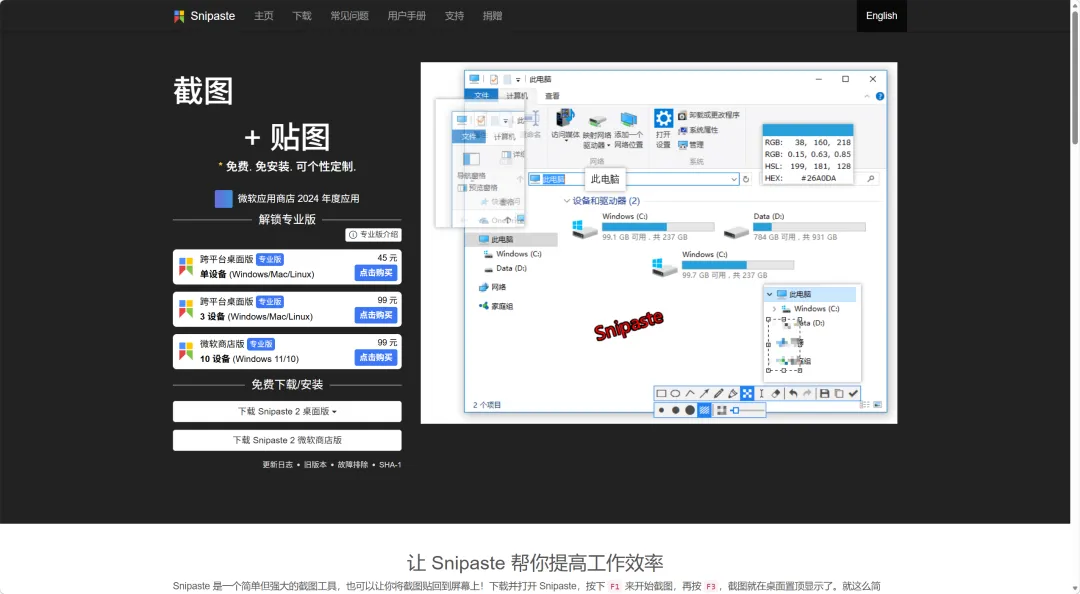Choose the arrow tool in the demo toolbar
The image size is (1080, 594).
point(704,393)
